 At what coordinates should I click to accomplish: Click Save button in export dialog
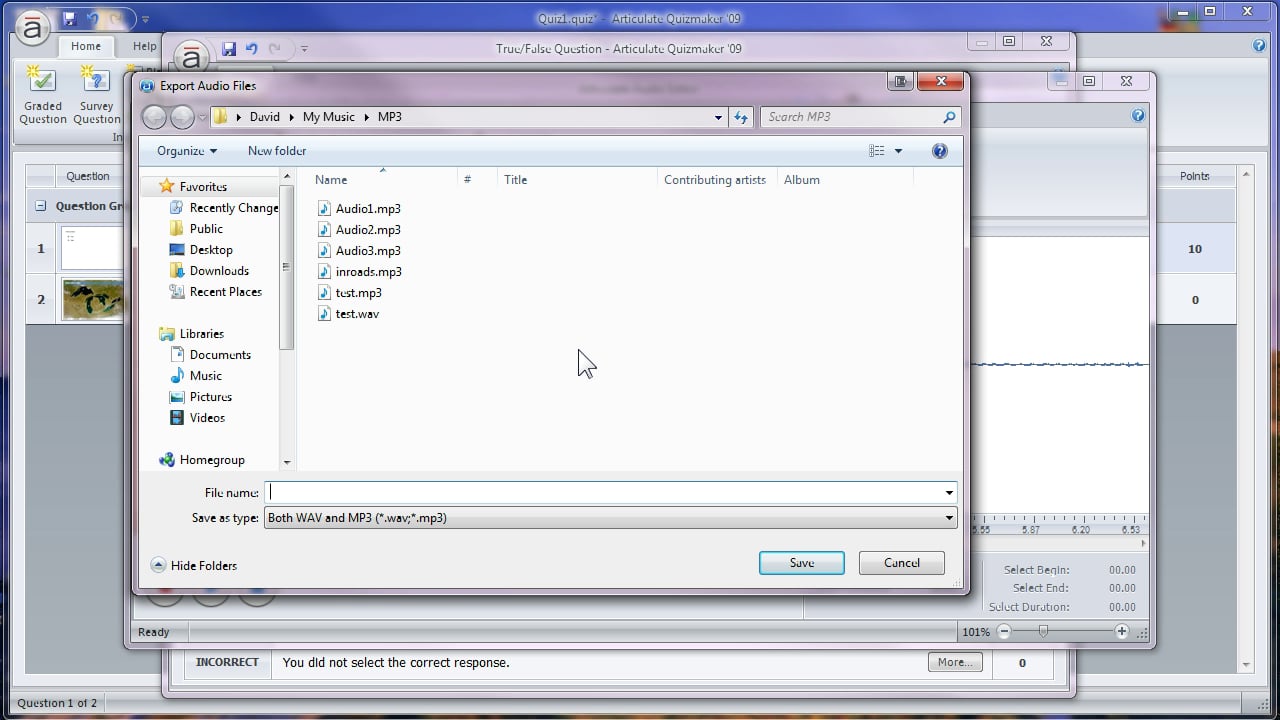(802, 563)
